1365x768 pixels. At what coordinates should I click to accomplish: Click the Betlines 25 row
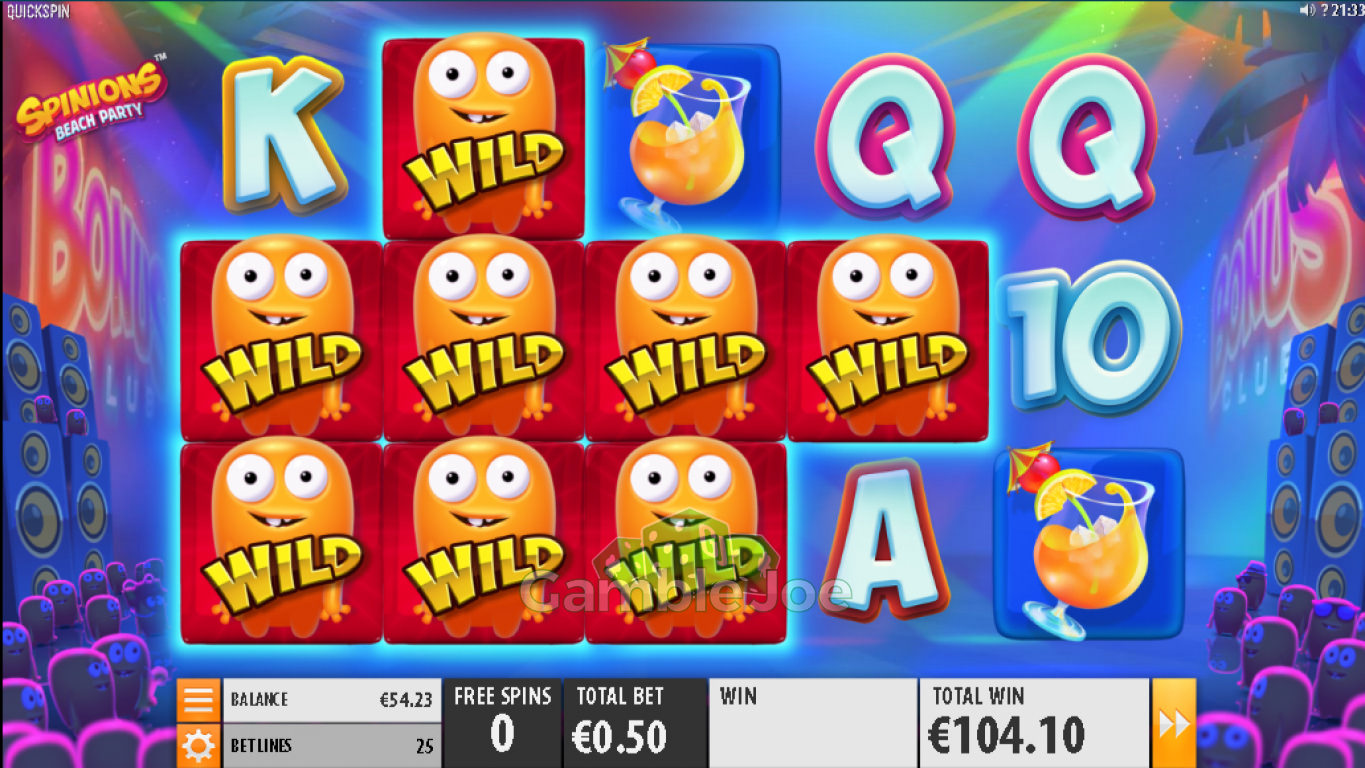click(332, 745)
